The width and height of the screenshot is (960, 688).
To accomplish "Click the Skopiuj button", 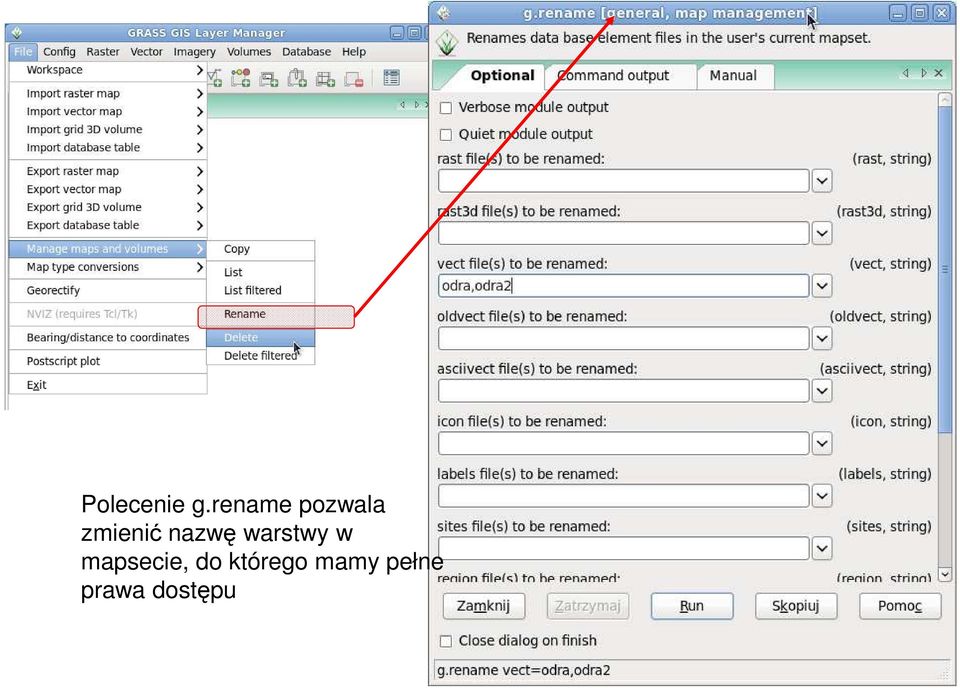I will (x=796, y=606).
